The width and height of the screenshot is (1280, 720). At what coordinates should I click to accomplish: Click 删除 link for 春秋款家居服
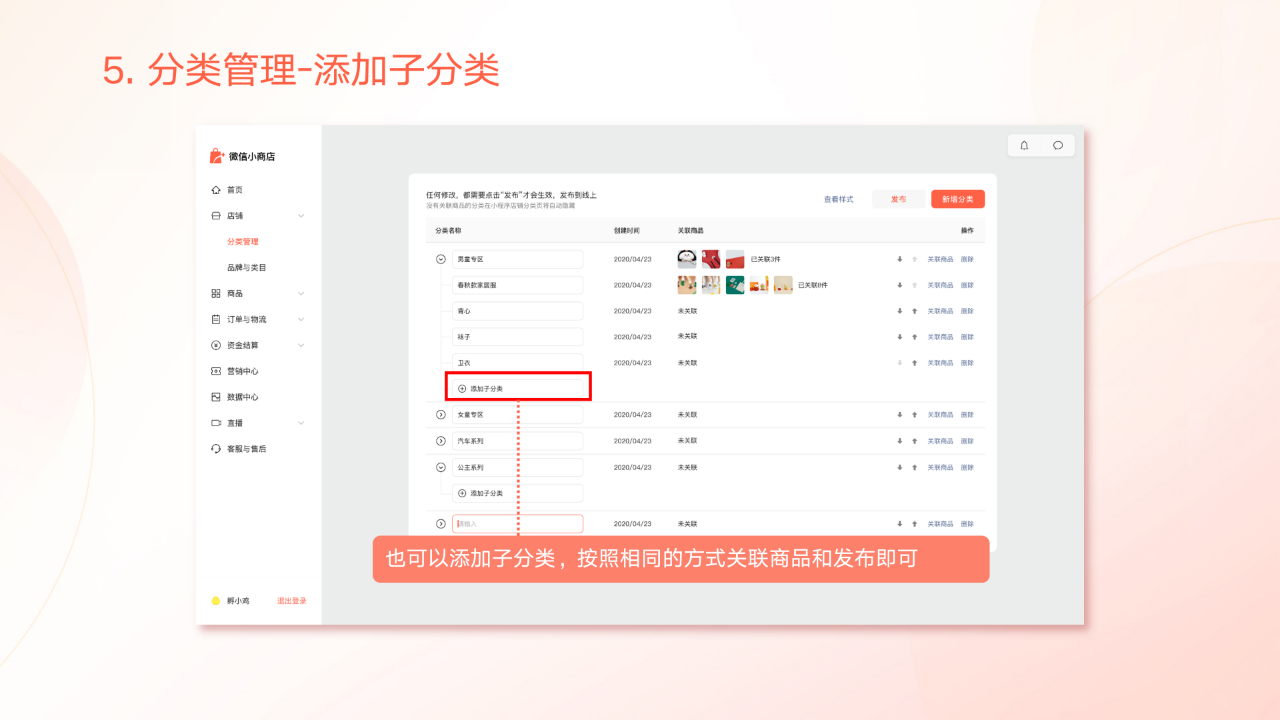(967, 285)
